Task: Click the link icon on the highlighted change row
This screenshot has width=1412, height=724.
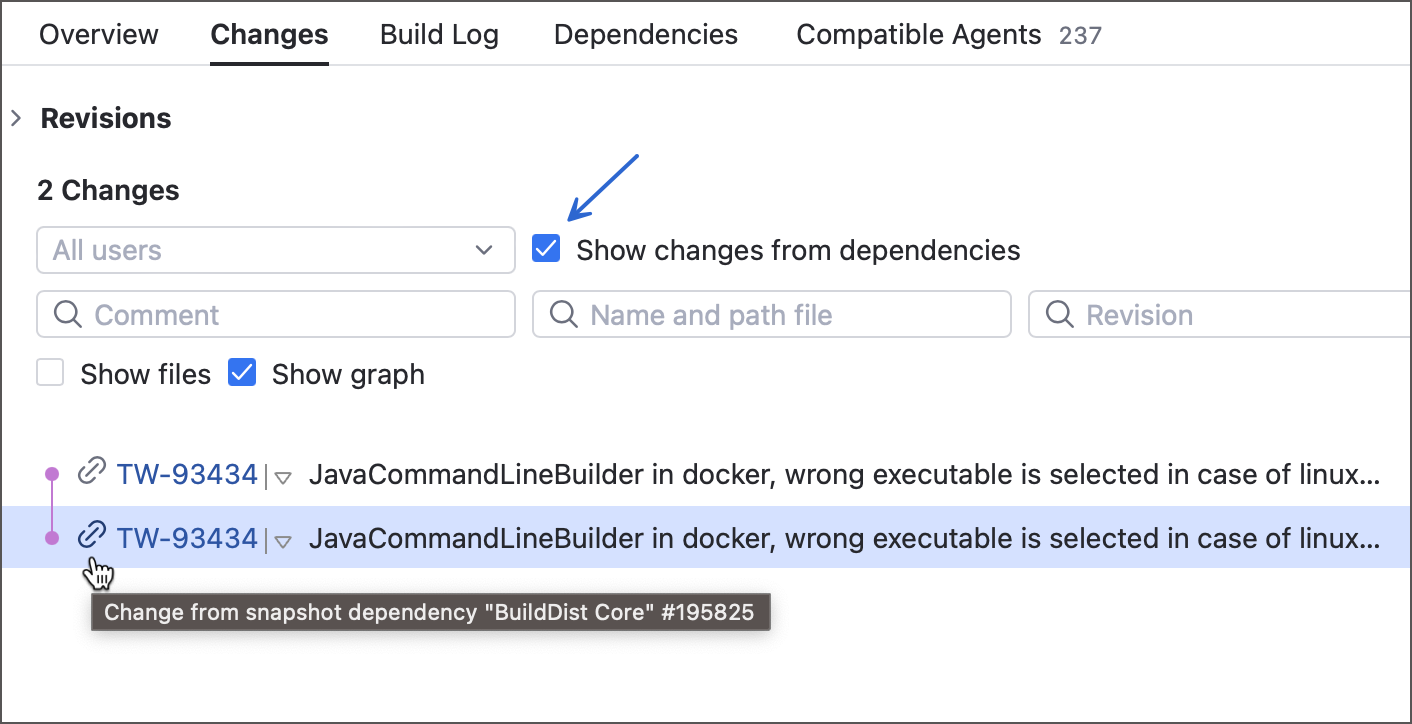Action: [x=91, y=537]
